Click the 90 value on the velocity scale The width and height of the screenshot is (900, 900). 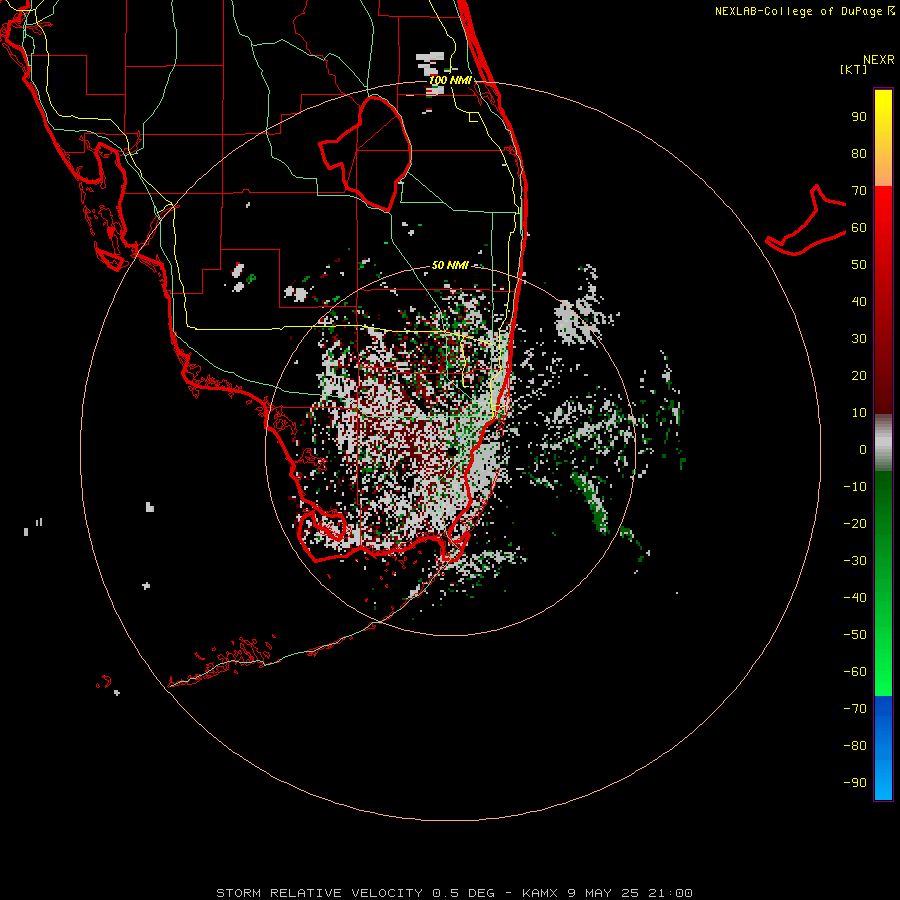point(859,117)
